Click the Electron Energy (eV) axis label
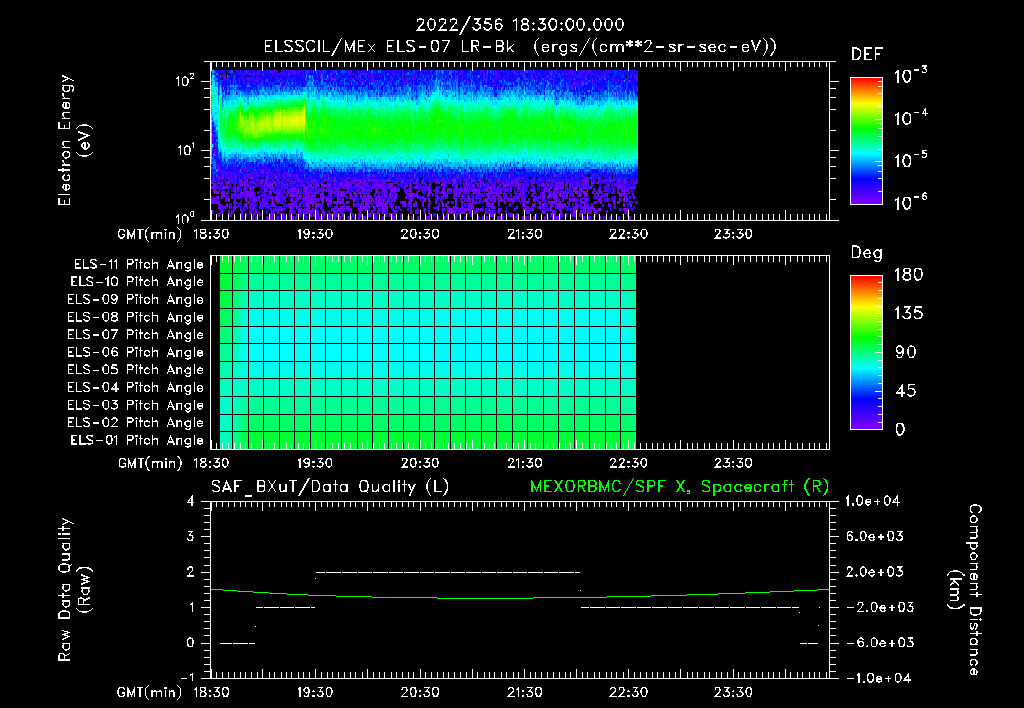The height and width of the screenshot is (708, 1024). [74, 140]
